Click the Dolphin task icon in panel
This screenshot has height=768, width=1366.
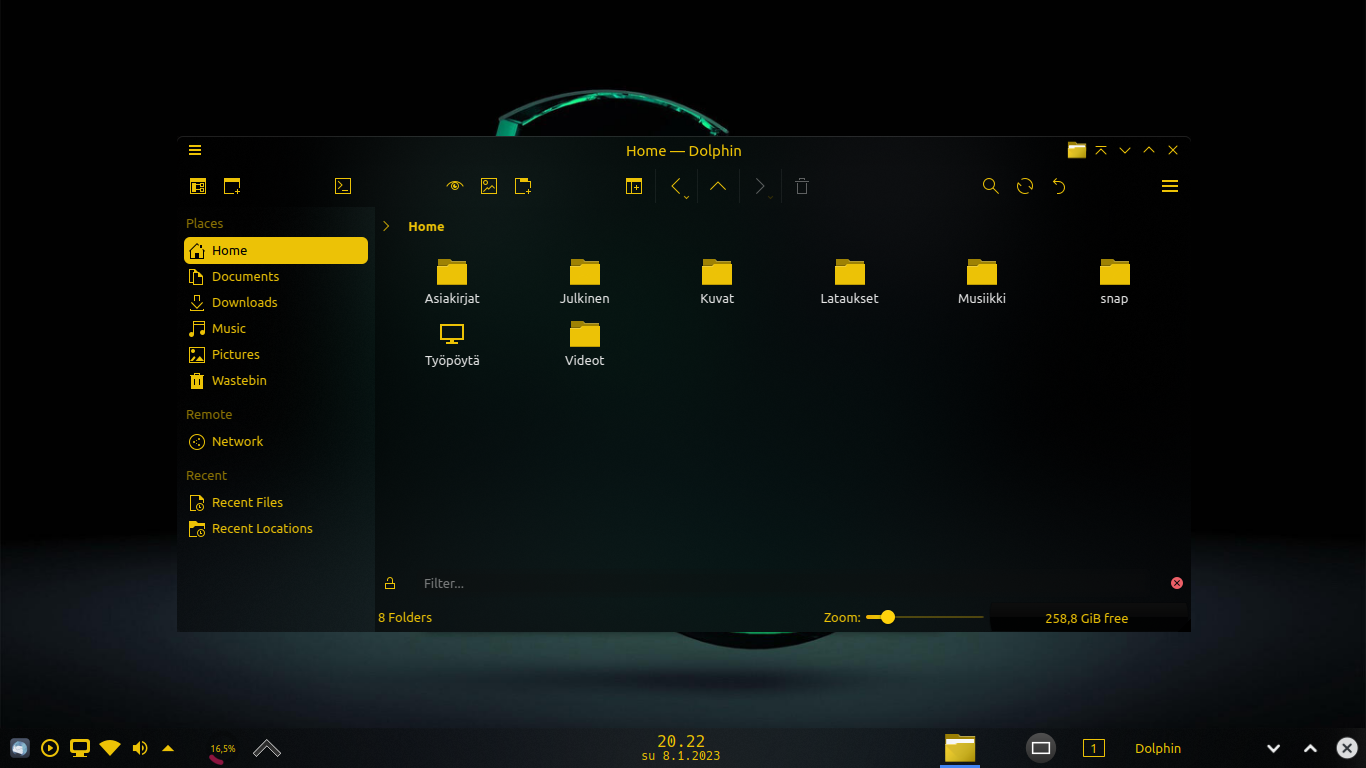click(x=960, y=748)
